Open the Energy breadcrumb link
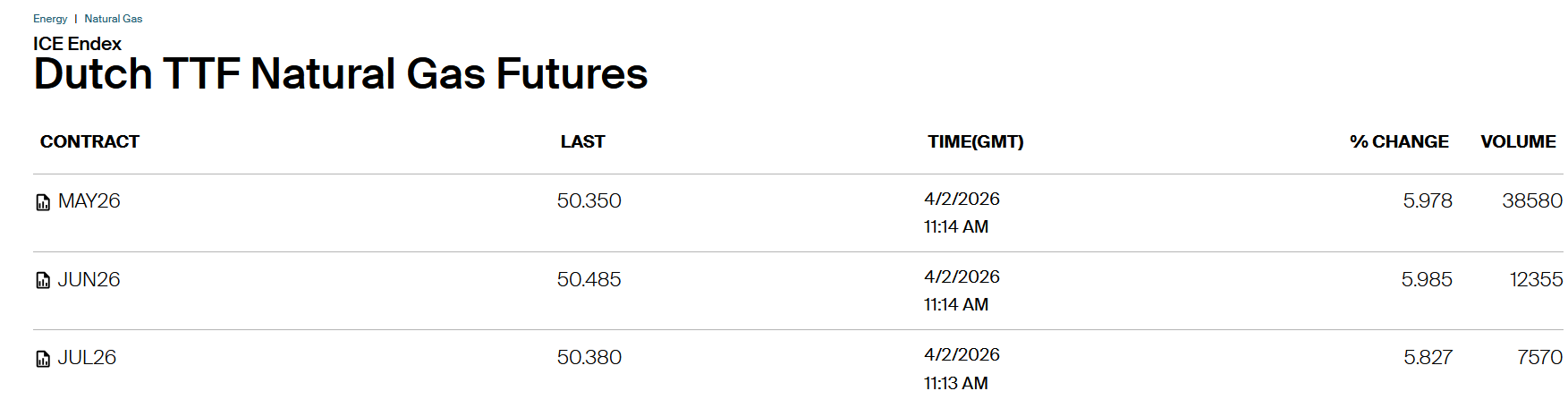 (50, 19)
